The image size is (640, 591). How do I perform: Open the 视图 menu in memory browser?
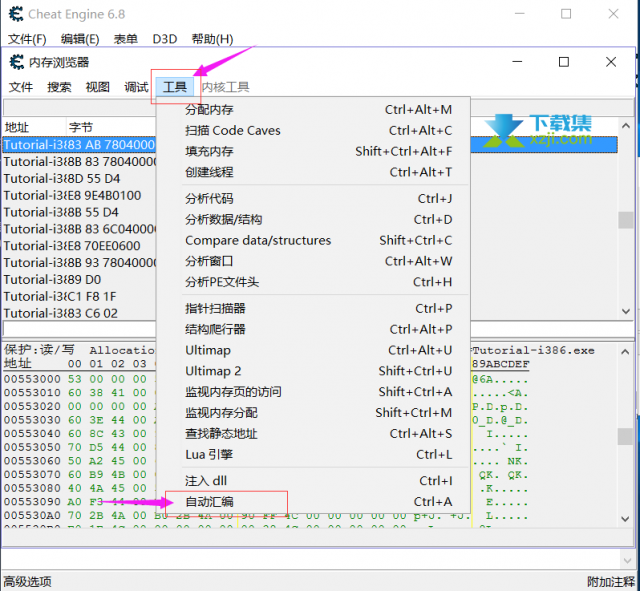(98, 87)
